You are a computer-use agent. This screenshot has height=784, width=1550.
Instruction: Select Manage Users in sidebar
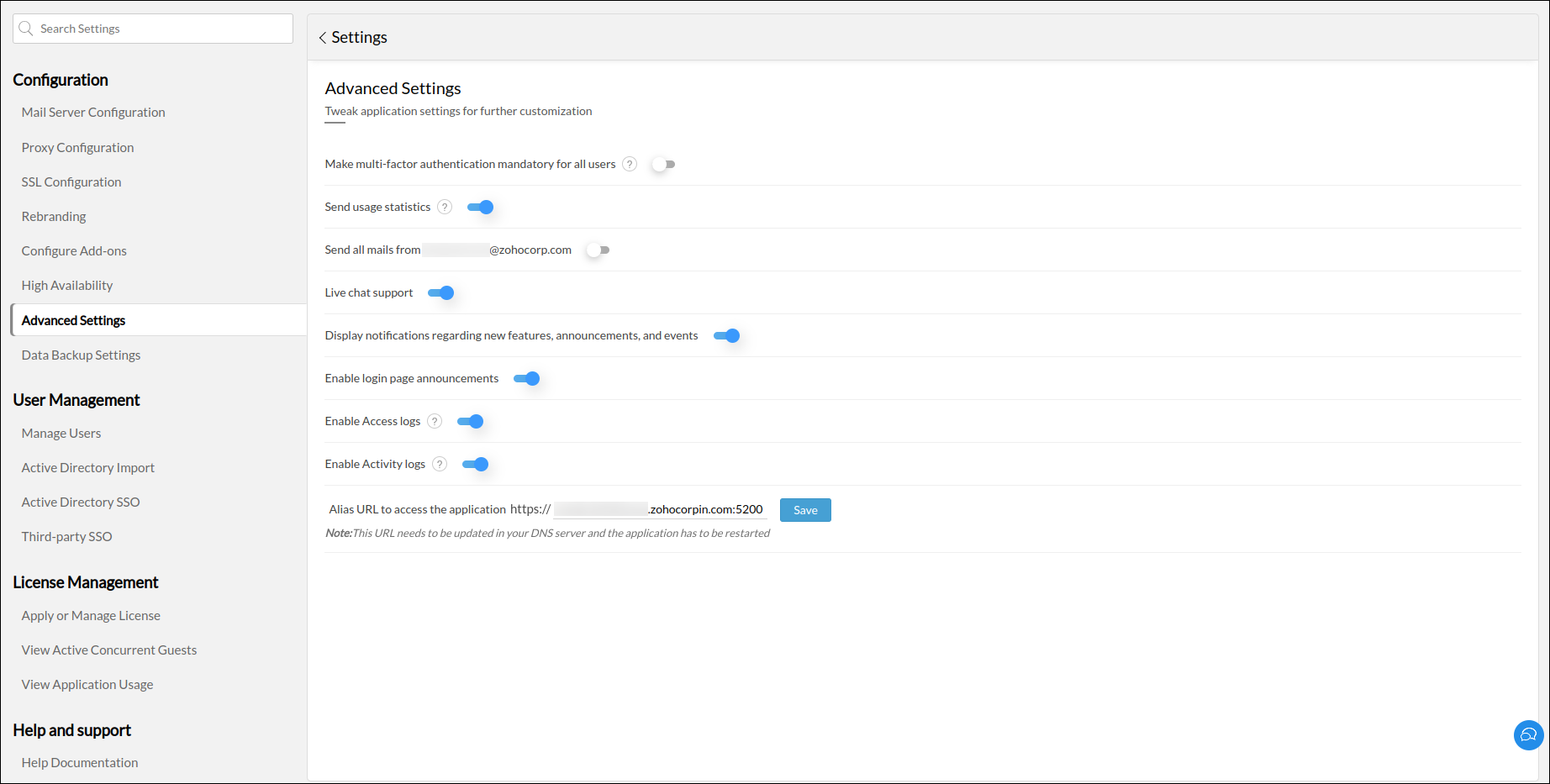pyautogui.click(x=61, y=434)
